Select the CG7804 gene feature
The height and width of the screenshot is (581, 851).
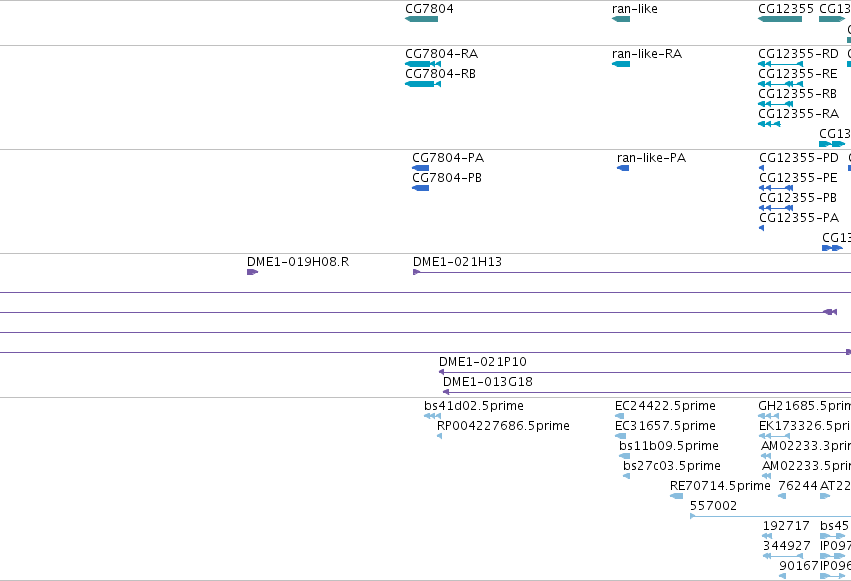coord(421,19)
